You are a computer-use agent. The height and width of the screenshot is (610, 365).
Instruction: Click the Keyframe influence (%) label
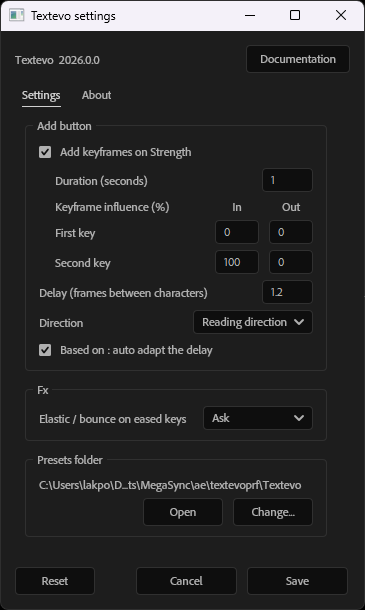[112, 207]
